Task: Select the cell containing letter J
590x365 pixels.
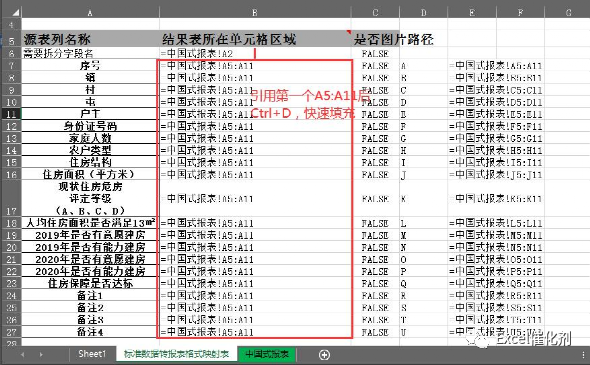Action: point(424,174)
